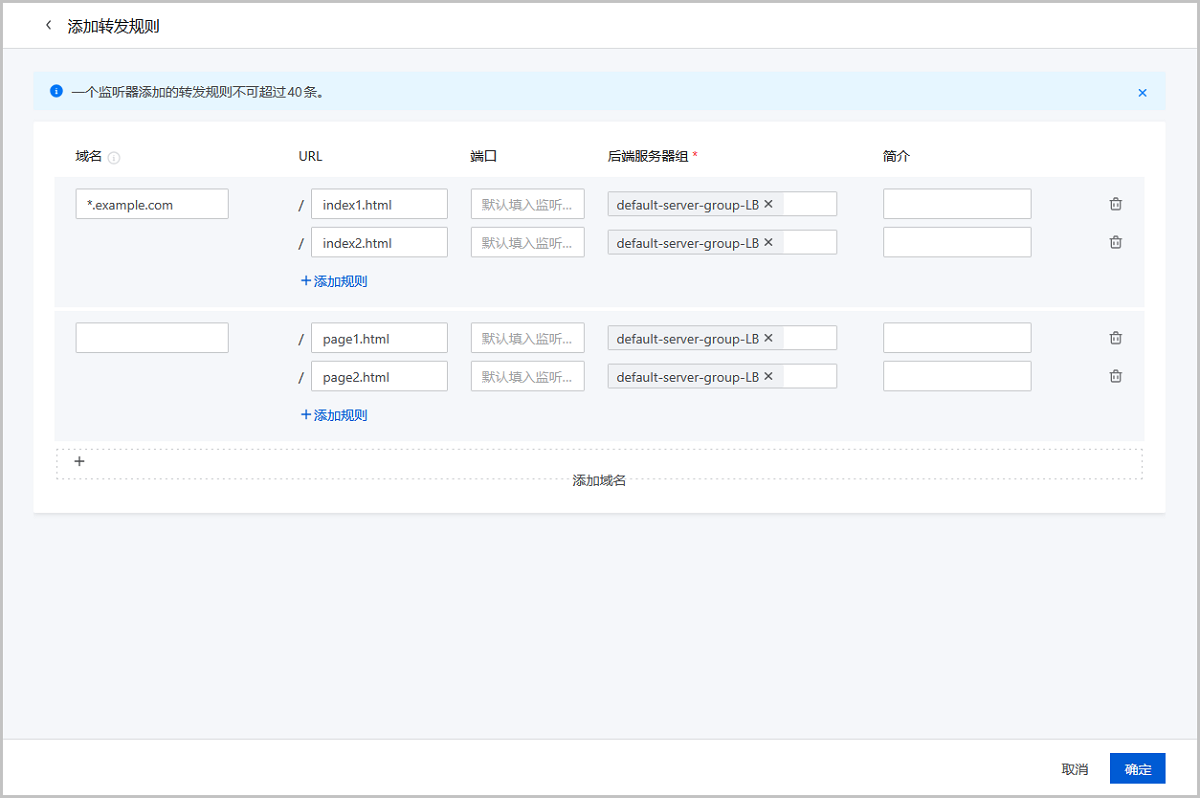The image size is (1200, 798).
Task: Go back using the arrow beside 添加转发规则
Action: [x=48, y=26]
